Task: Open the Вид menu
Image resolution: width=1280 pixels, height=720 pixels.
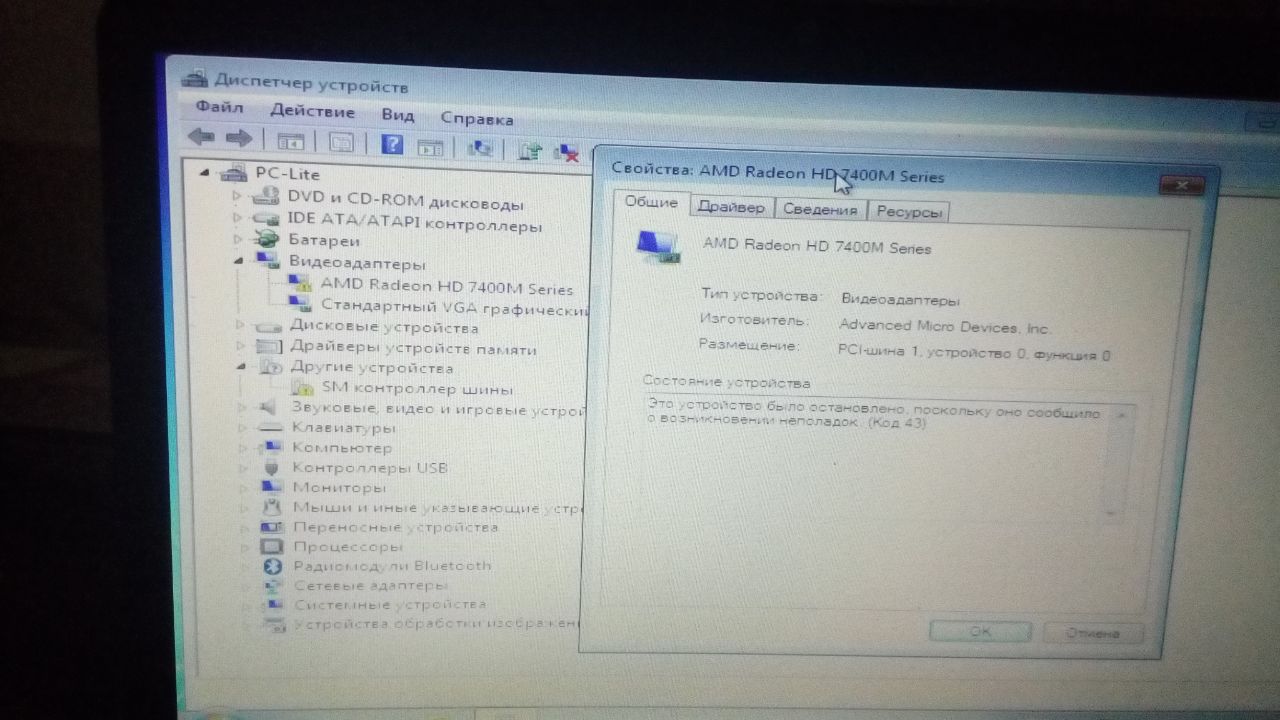Action: click(x=397, y=115)
